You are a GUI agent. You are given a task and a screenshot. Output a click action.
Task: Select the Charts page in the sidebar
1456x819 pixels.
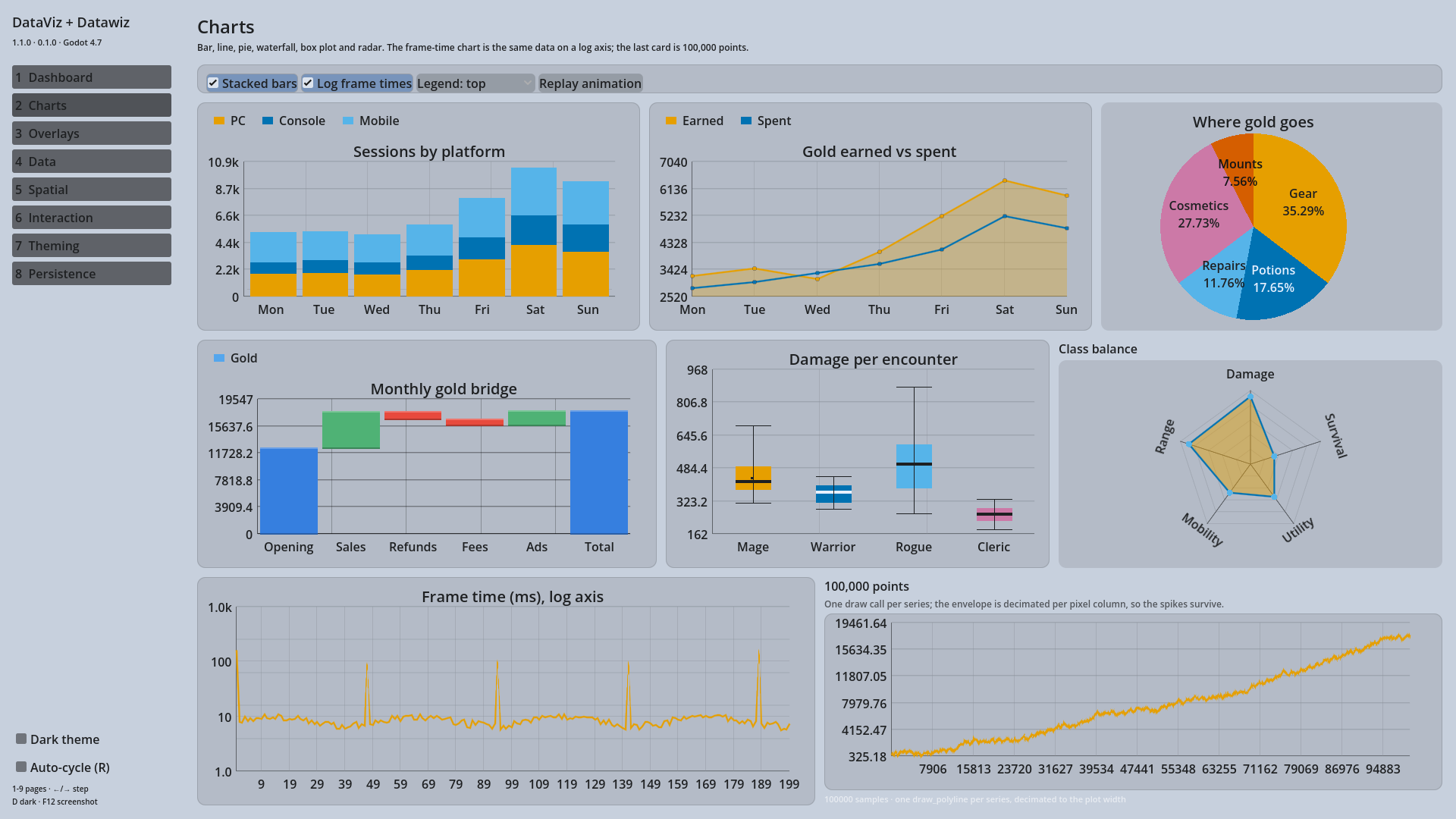[x=92, y=105]
